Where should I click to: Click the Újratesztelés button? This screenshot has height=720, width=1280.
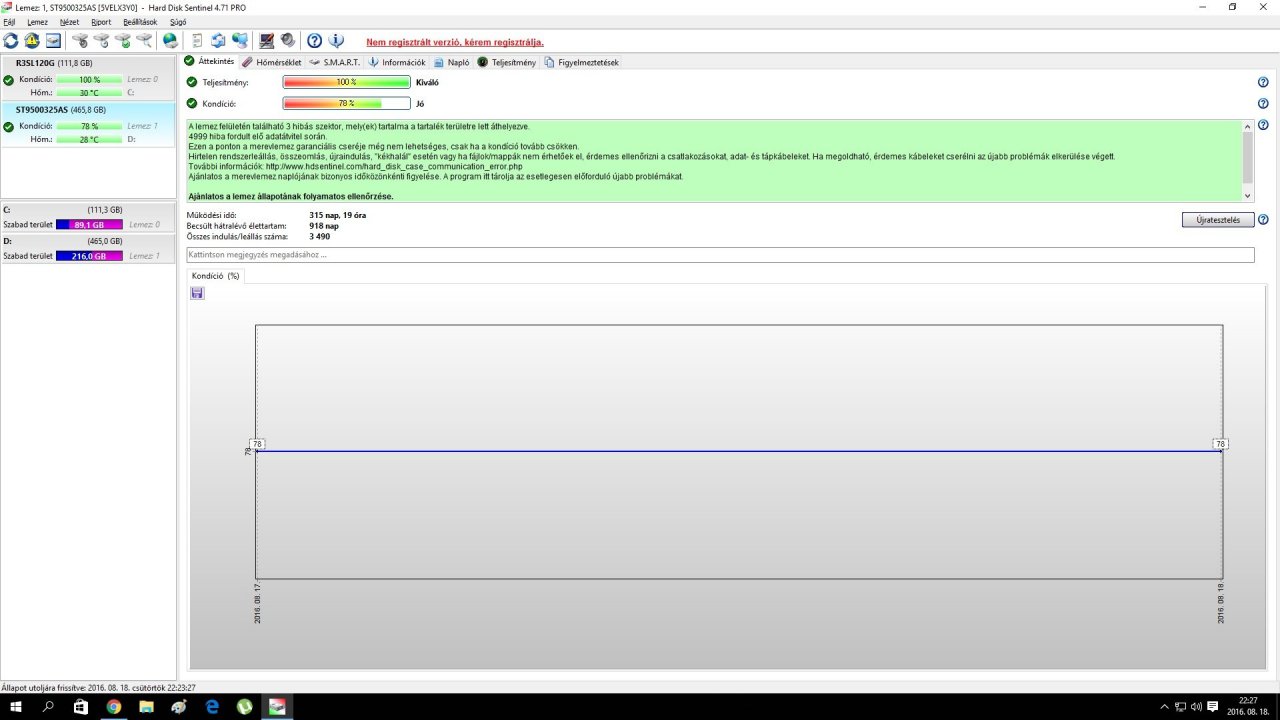pyautogui.click(x=1218, y=220)
